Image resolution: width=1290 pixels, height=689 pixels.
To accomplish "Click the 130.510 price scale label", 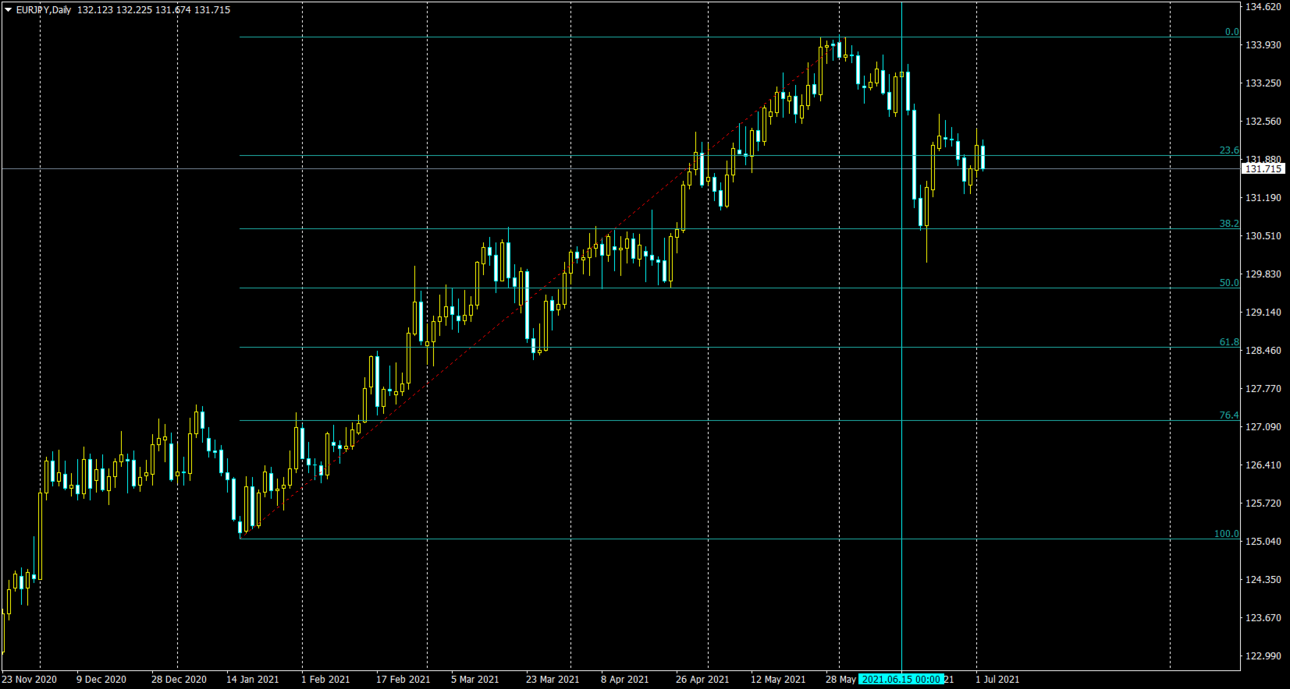I will pos(1262,236).
